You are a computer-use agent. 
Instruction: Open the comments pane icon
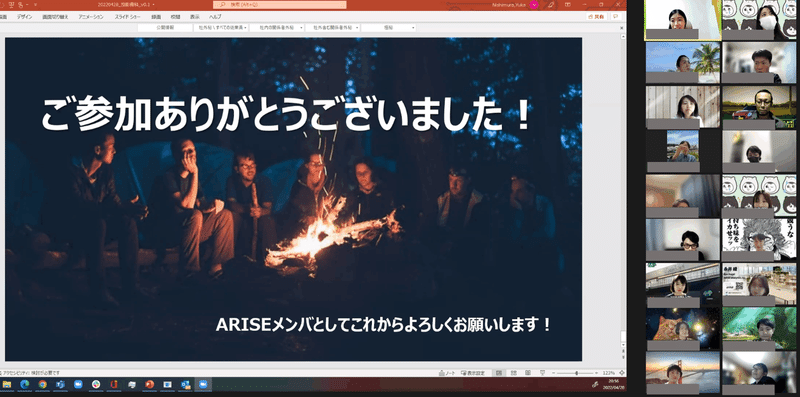(x=616, y=16)
